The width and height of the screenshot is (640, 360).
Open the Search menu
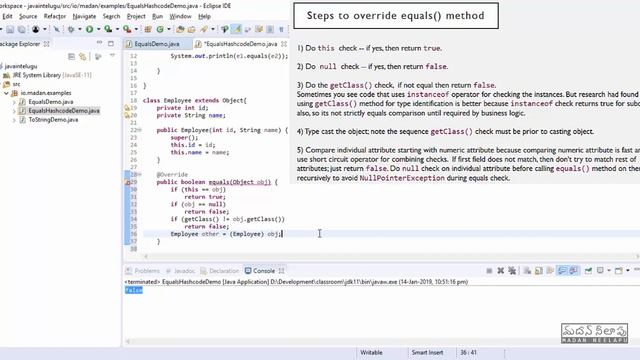pos(111,16)
